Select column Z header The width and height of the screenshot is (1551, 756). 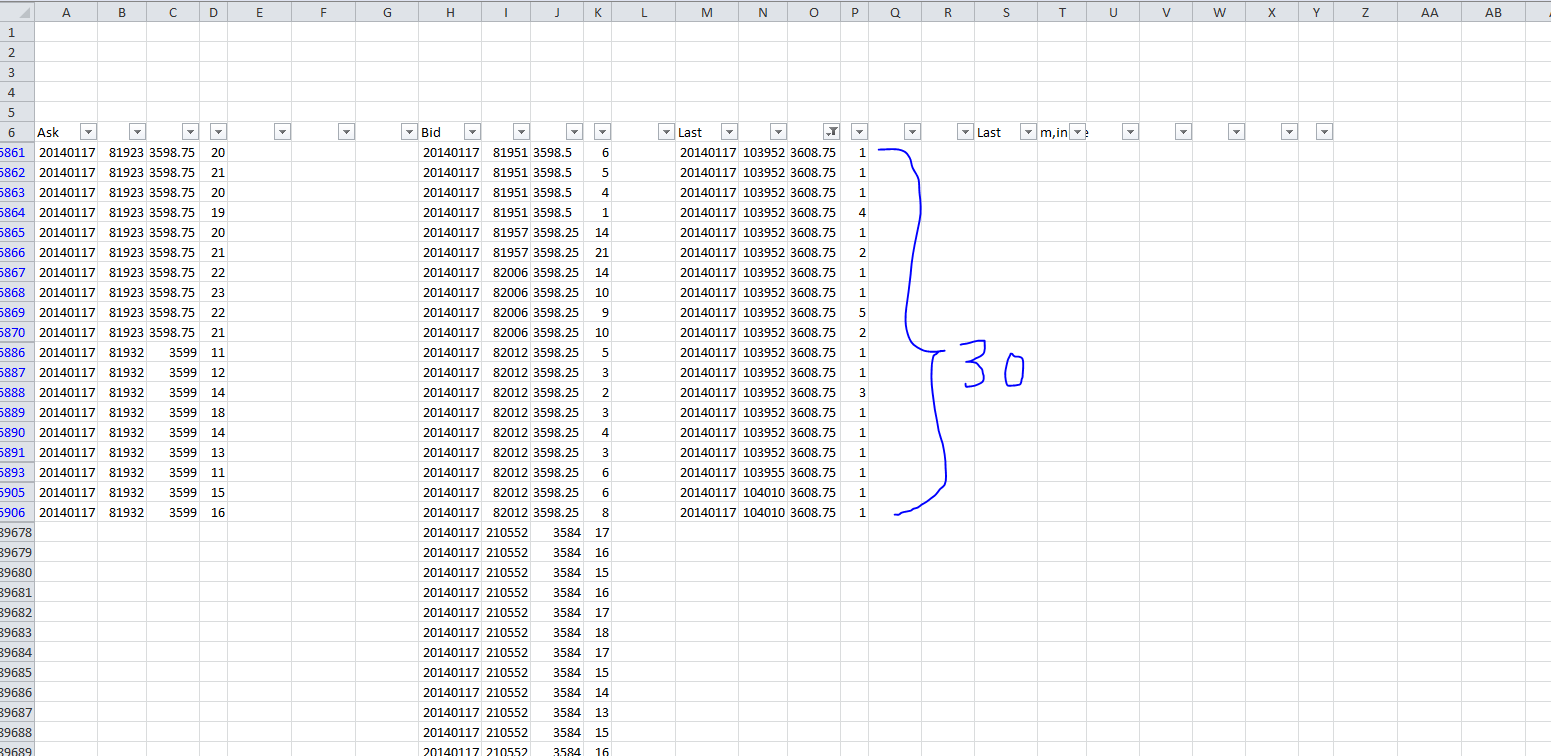(1365, 12)
